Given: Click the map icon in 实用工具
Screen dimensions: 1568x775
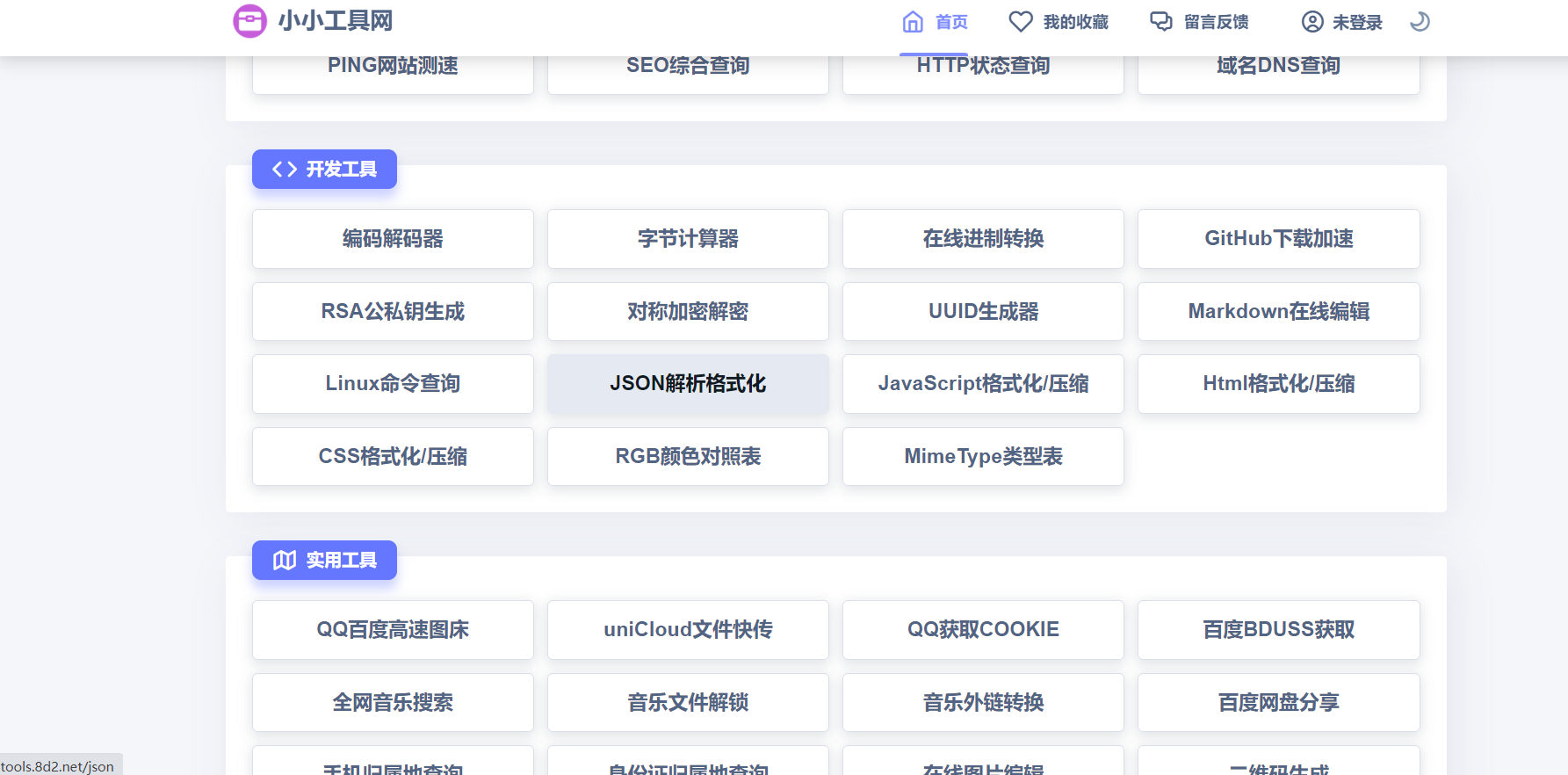Looking at the screenshot, I should 284,560.
